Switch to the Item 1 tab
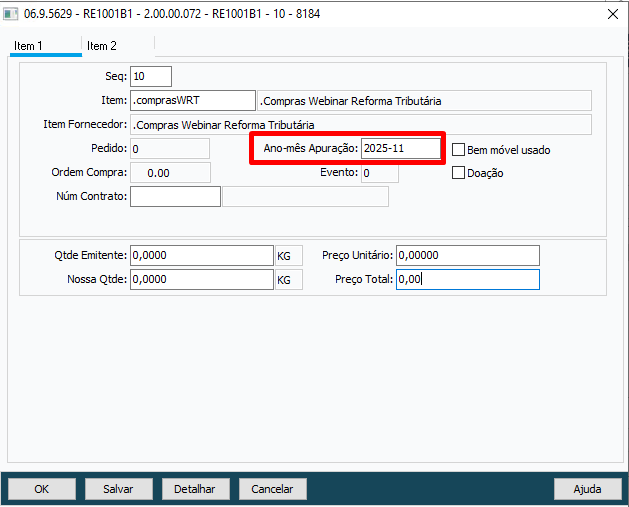629x507 pixels. pos(46,46)
